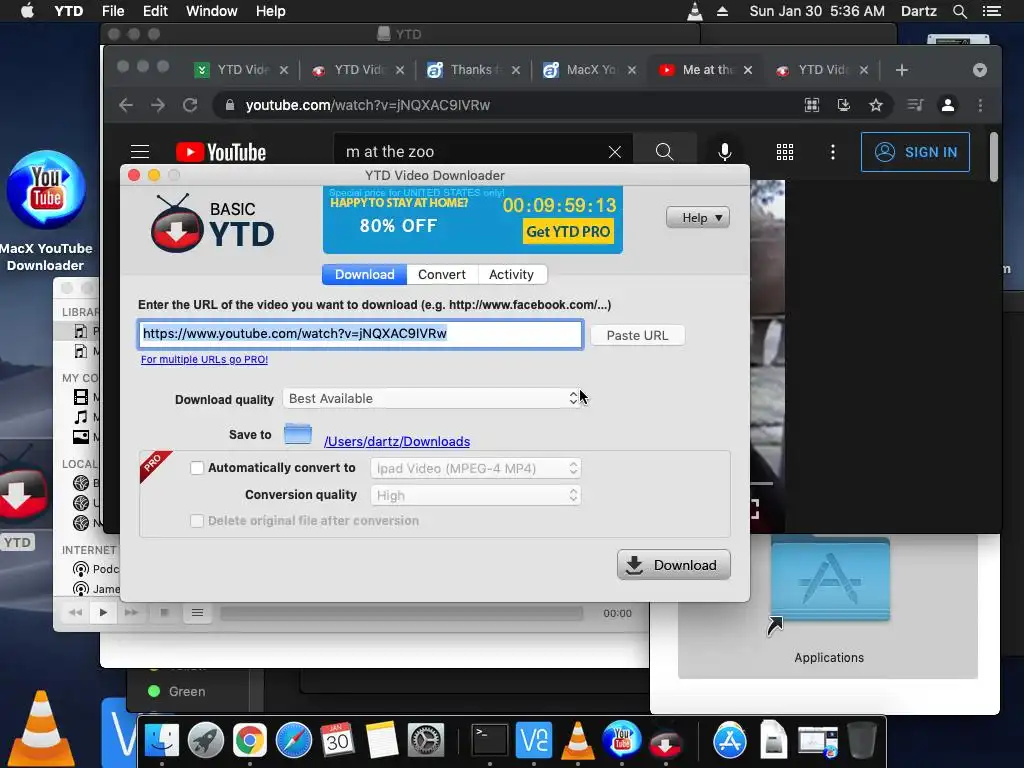
Task: Select the Download tab in YTD
Action: click(364, 274)
